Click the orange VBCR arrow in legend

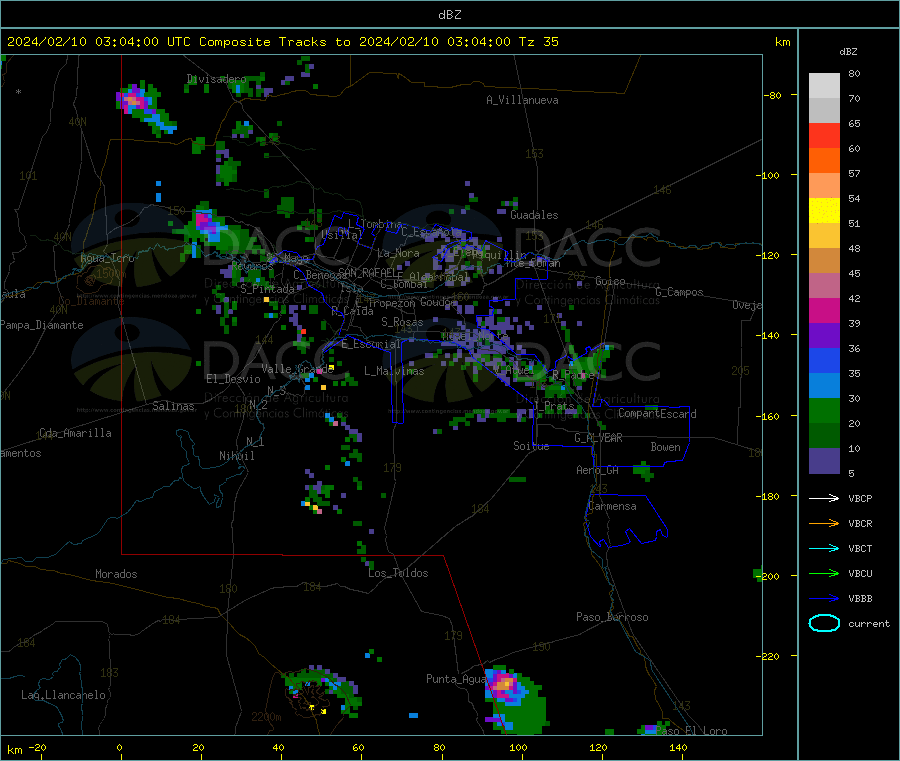824,523
